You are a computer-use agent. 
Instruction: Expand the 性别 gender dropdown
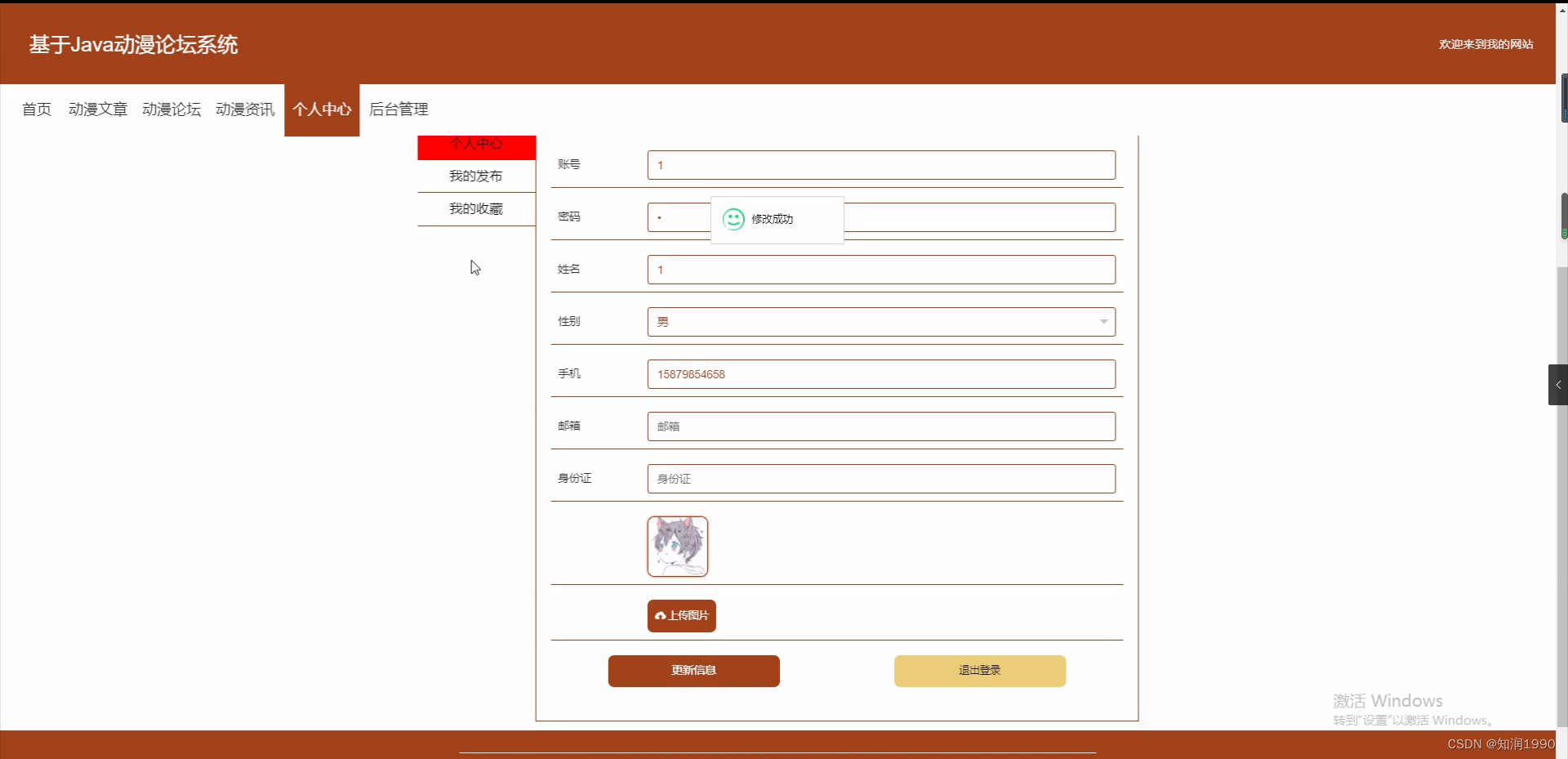[881, 321]
